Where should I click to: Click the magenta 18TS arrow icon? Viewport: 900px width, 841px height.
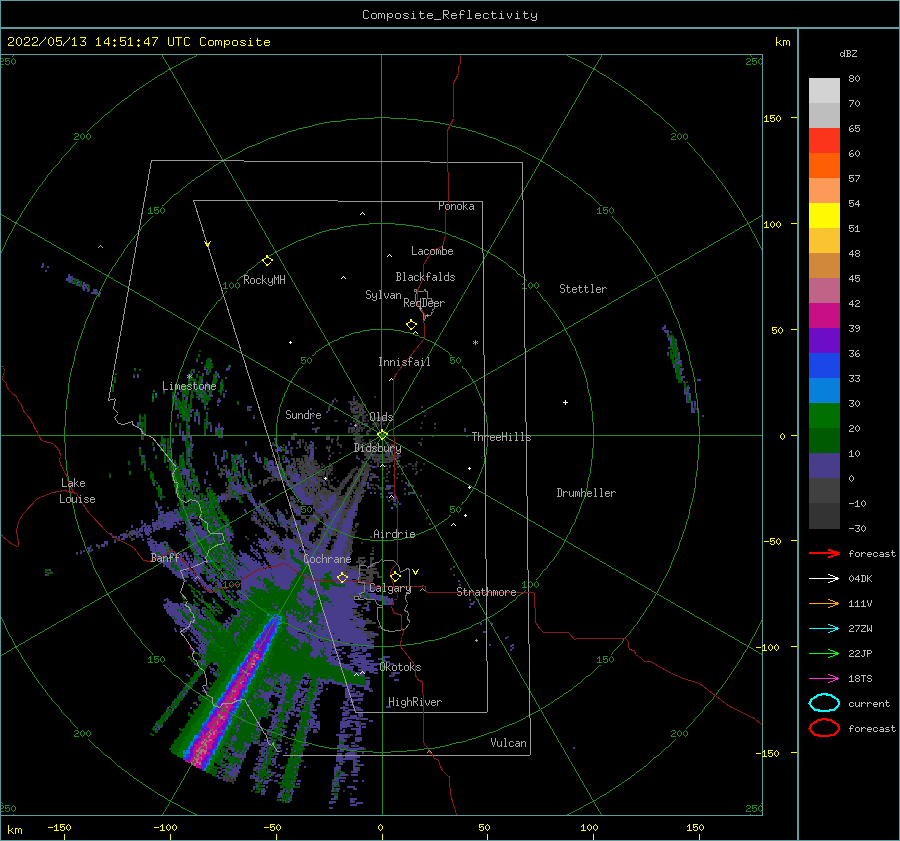(824, 679)
